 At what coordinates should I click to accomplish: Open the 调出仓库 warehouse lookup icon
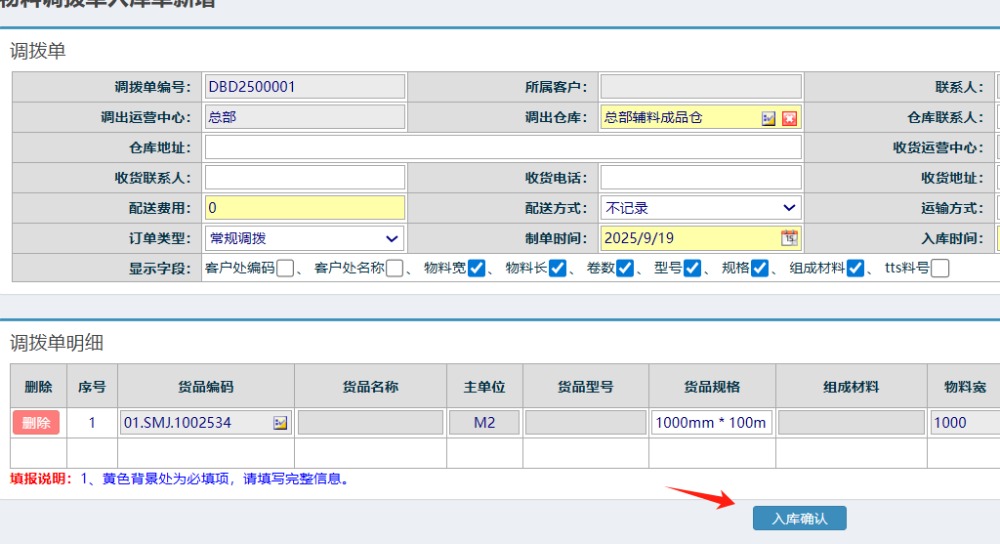coord(768,118)
